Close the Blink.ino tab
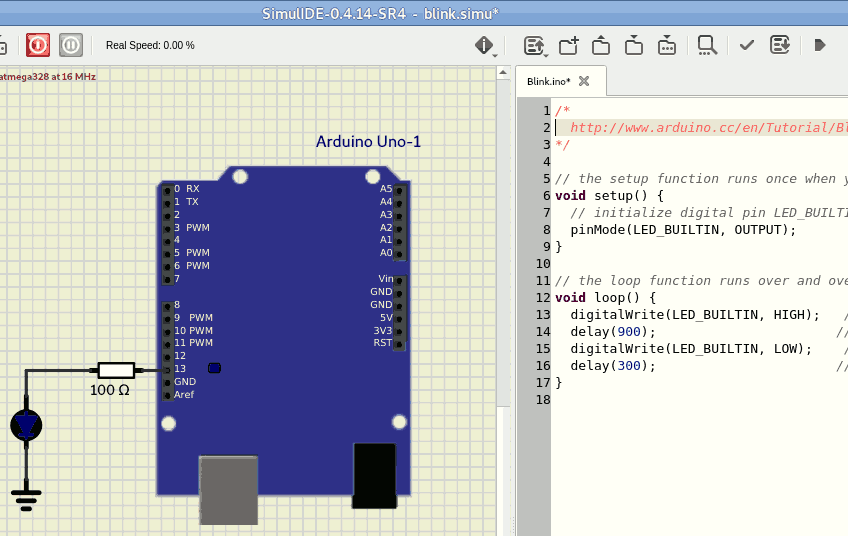 (584, 81)
